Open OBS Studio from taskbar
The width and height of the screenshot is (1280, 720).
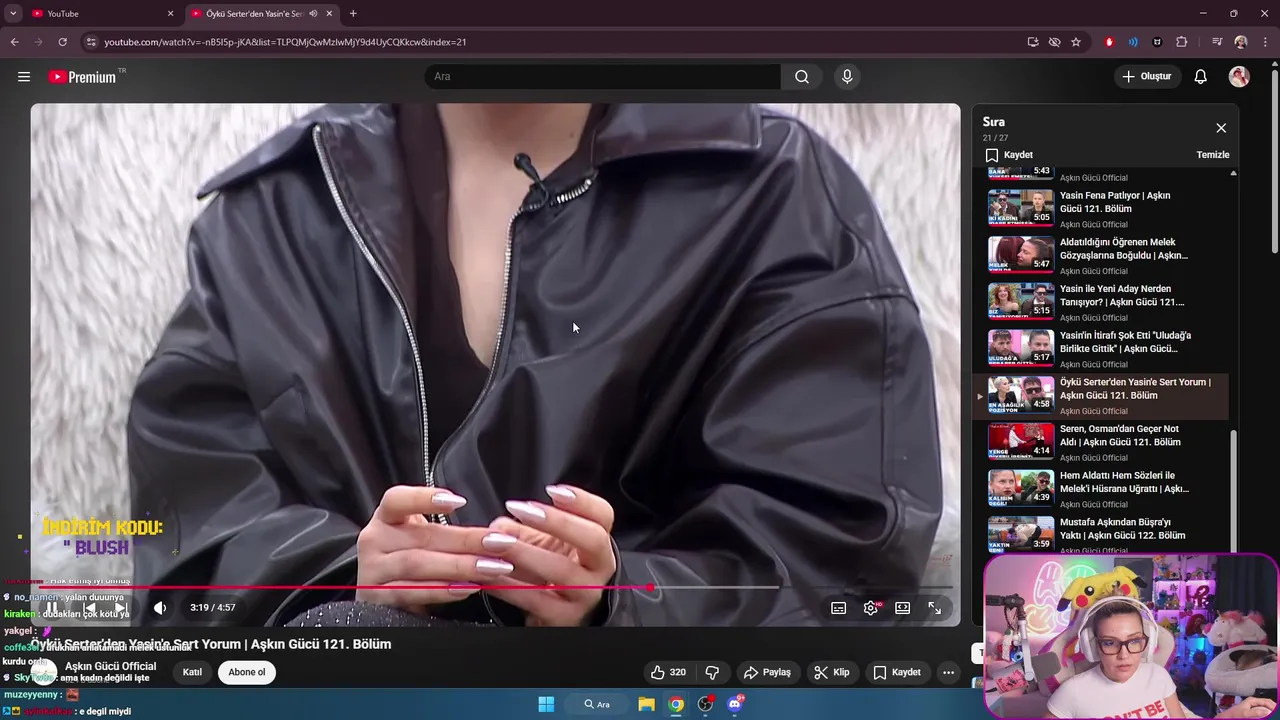[705, 704]
